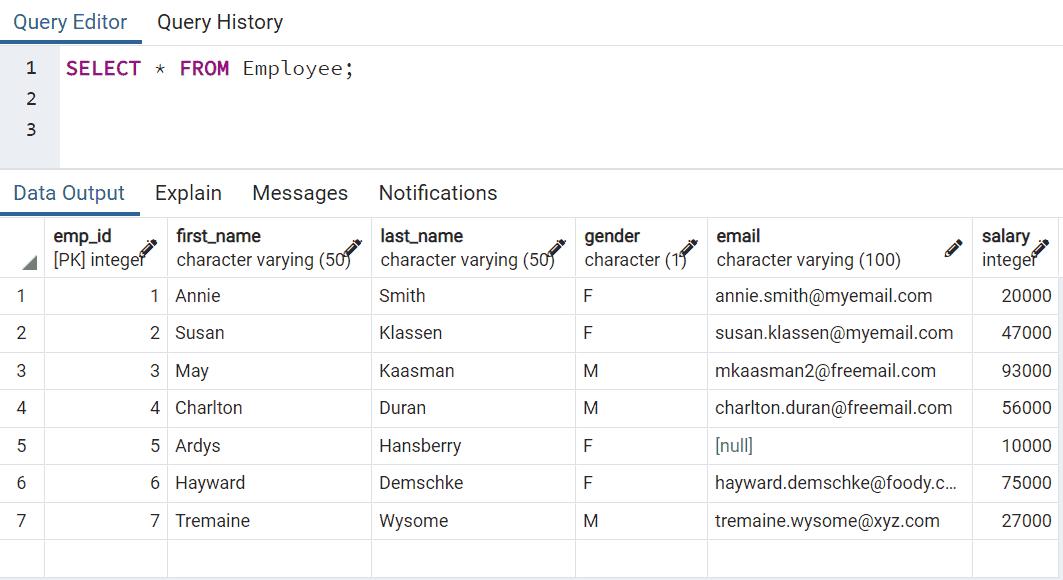Screen dimensions: 1063x580
Task: Click the select-all triangle in grid corner
Action: 29,263
